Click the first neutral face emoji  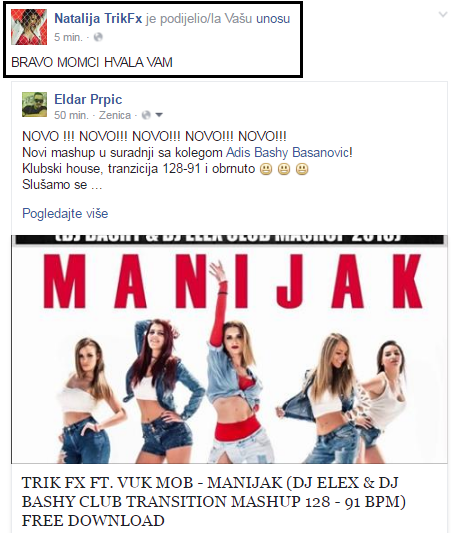266,169
